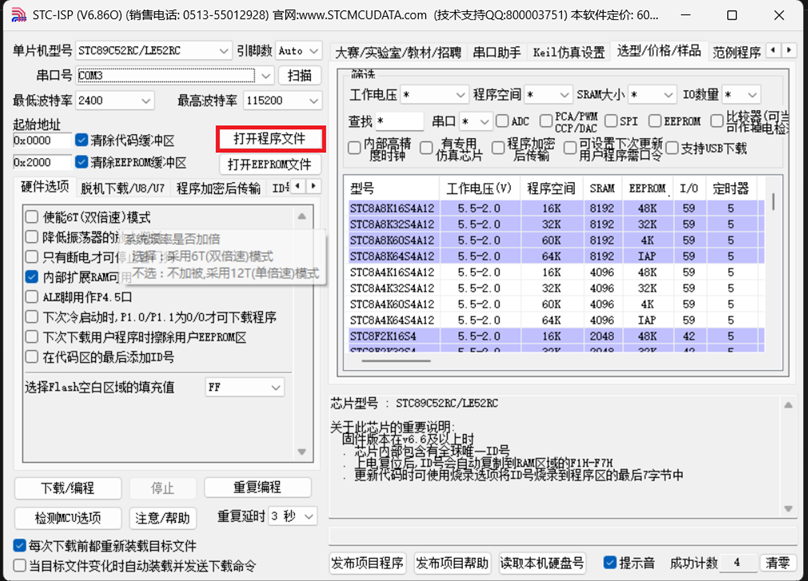Expand the COM3 serial port dropdown

[x=265, y=75]
